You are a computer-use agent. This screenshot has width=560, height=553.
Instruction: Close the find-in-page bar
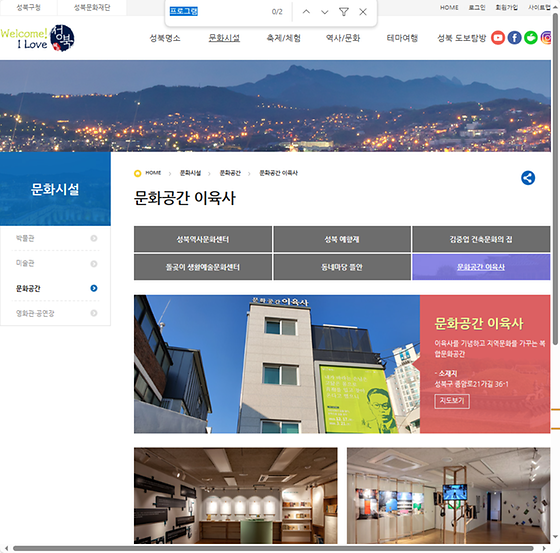363,12
